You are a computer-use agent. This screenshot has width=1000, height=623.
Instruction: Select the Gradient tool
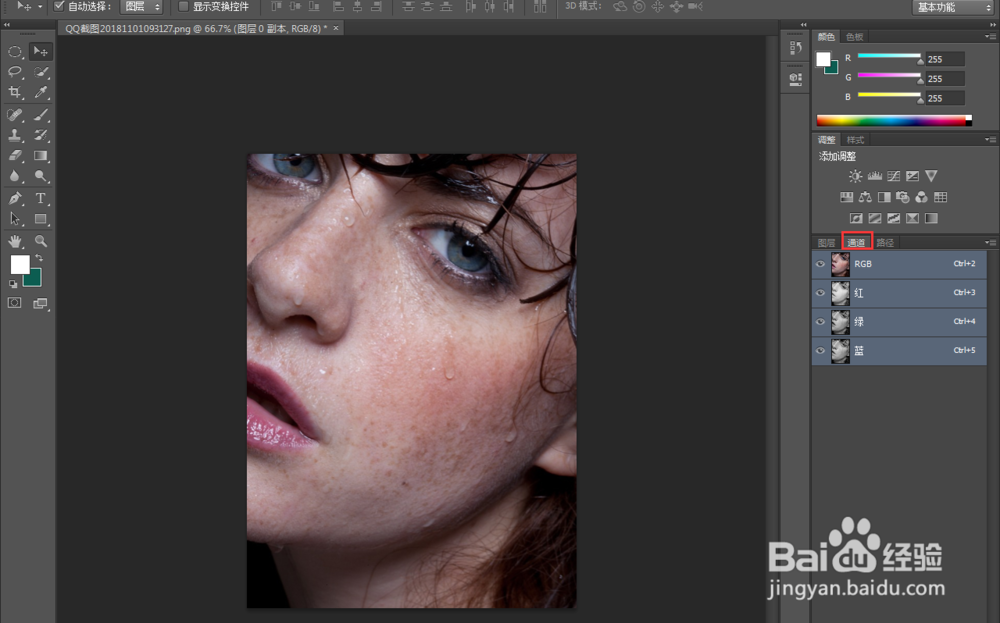pos(41,156)
